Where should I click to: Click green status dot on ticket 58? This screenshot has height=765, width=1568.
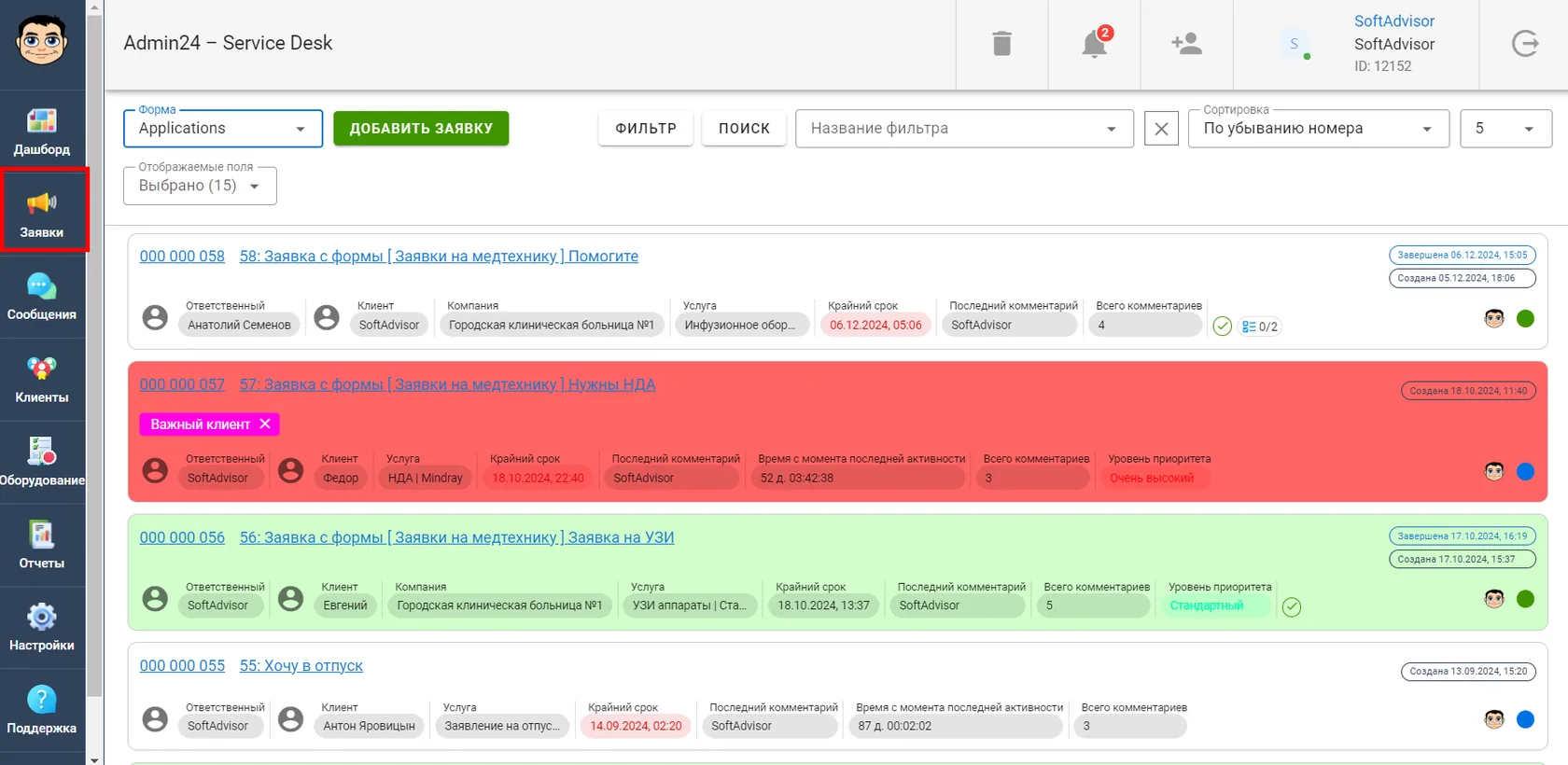coord(1526,319)
